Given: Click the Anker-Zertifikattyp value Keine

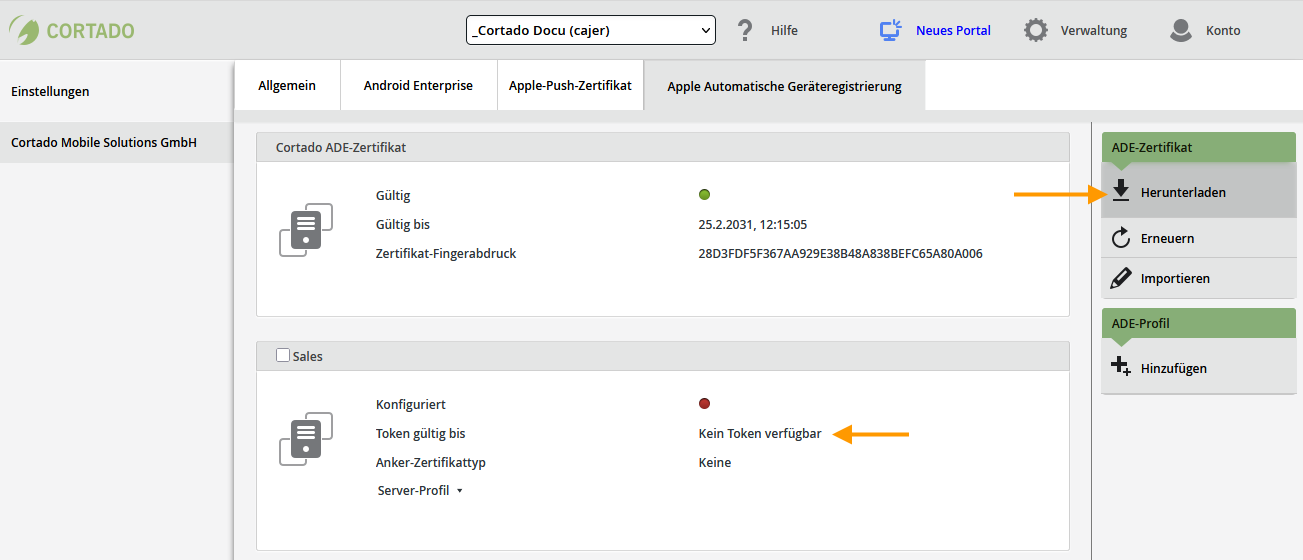Looking at the screenshot, I should 714,463.
